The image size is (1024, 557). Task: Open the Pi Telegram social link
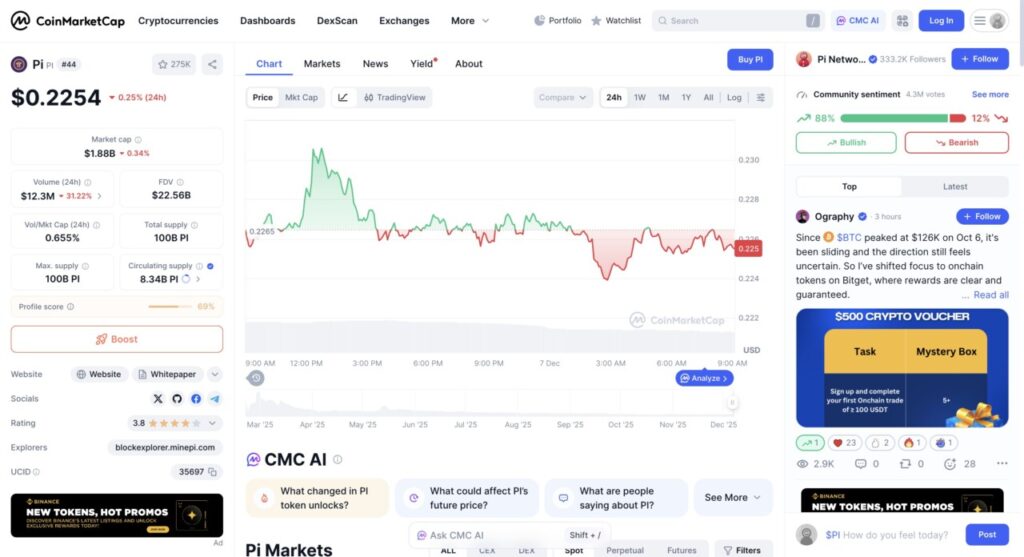tap(214, 399)
